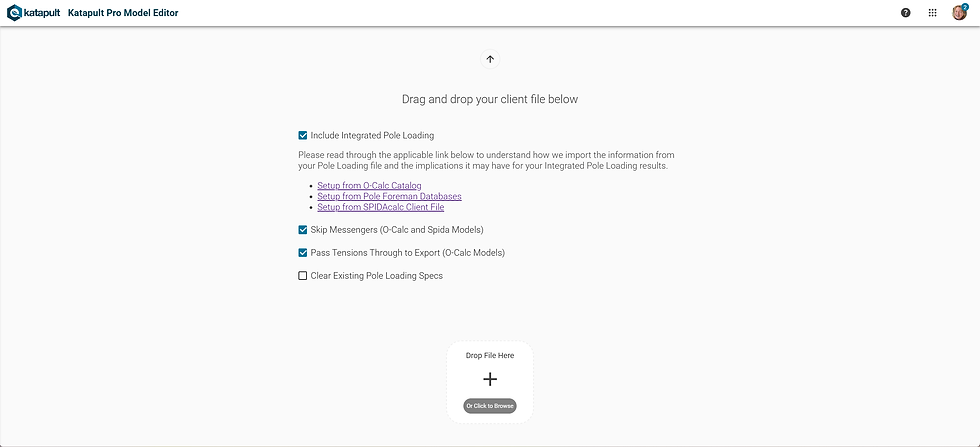The height and width of the screenshot is (447, 980).
Task: Uncheck Include Integrated Pole Loading
Action: click(302, 135)
